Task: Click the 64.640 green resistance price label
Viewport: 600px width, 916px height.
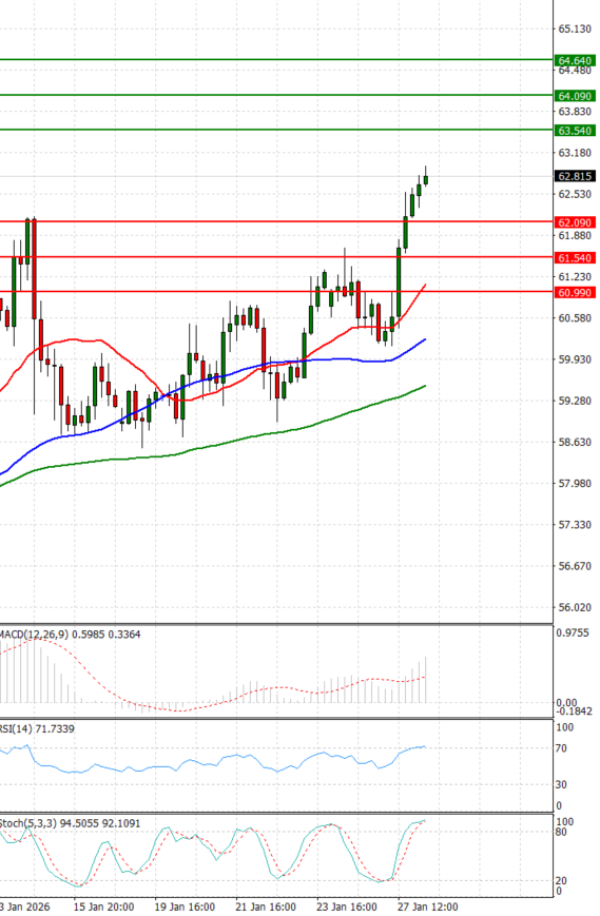Action: [x=575, y=60]
